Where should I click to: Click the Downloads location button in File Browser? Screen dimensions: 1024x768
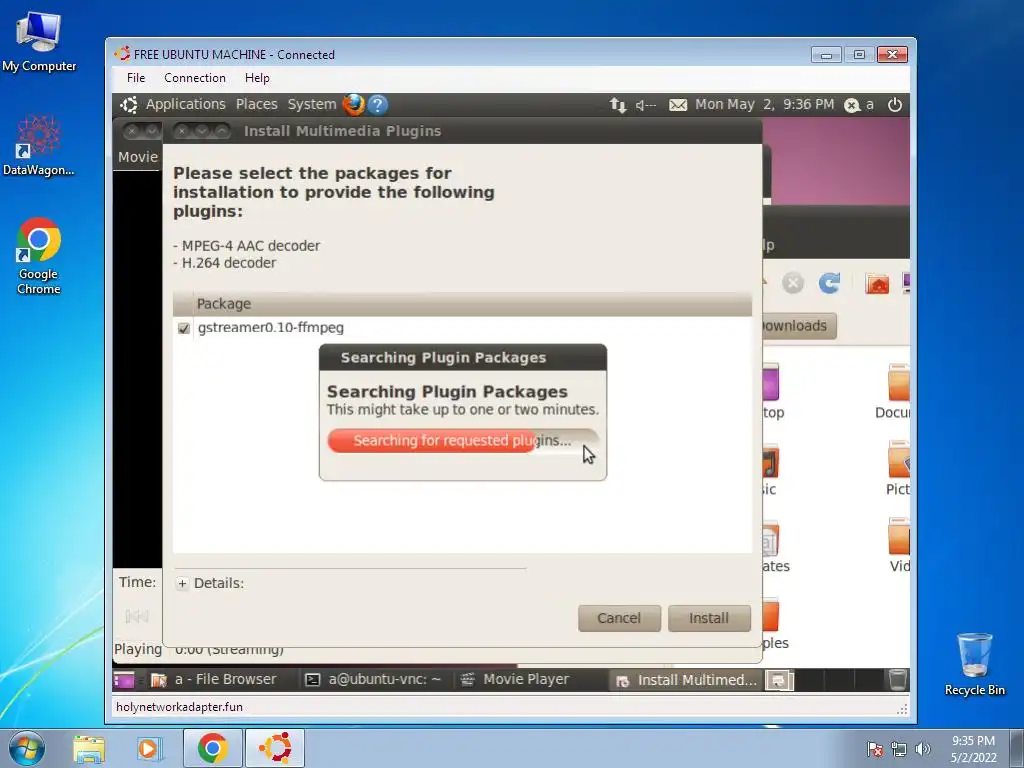[799, 326]
